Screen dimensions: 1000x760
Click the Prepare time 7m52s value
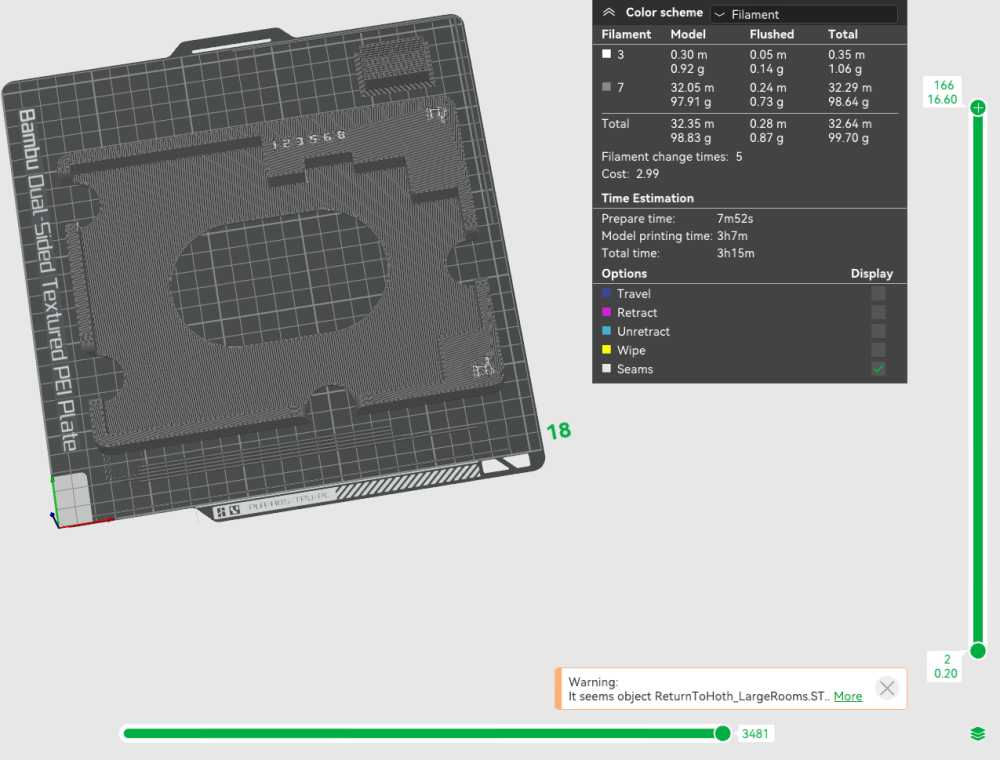click(735, 219)
